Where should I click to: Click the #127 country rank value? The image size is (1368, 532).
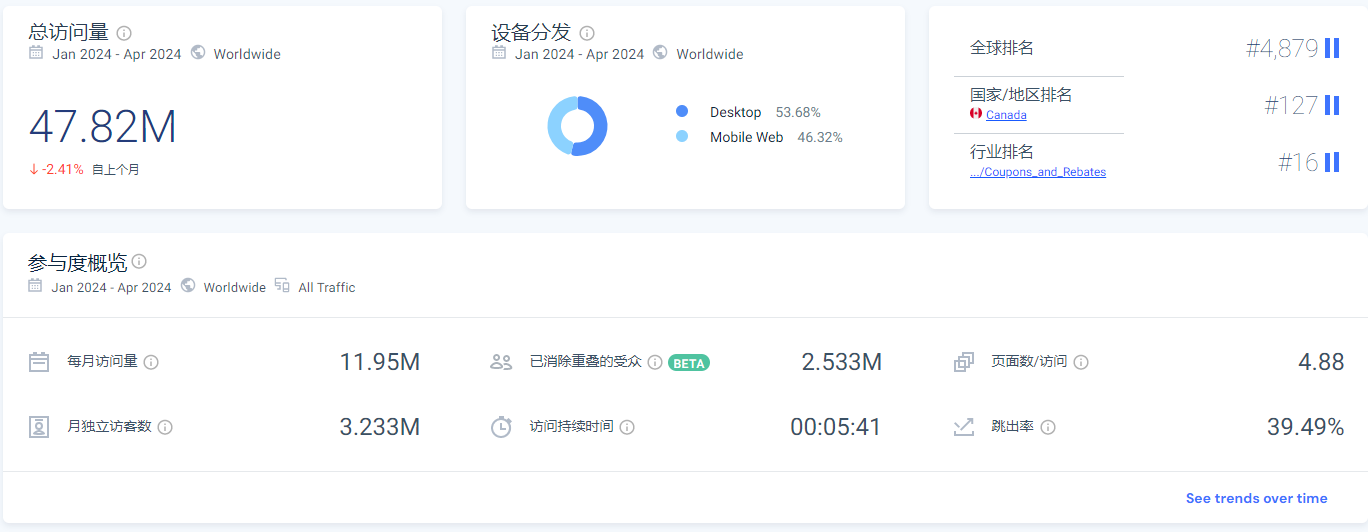tap(1291, 105)
